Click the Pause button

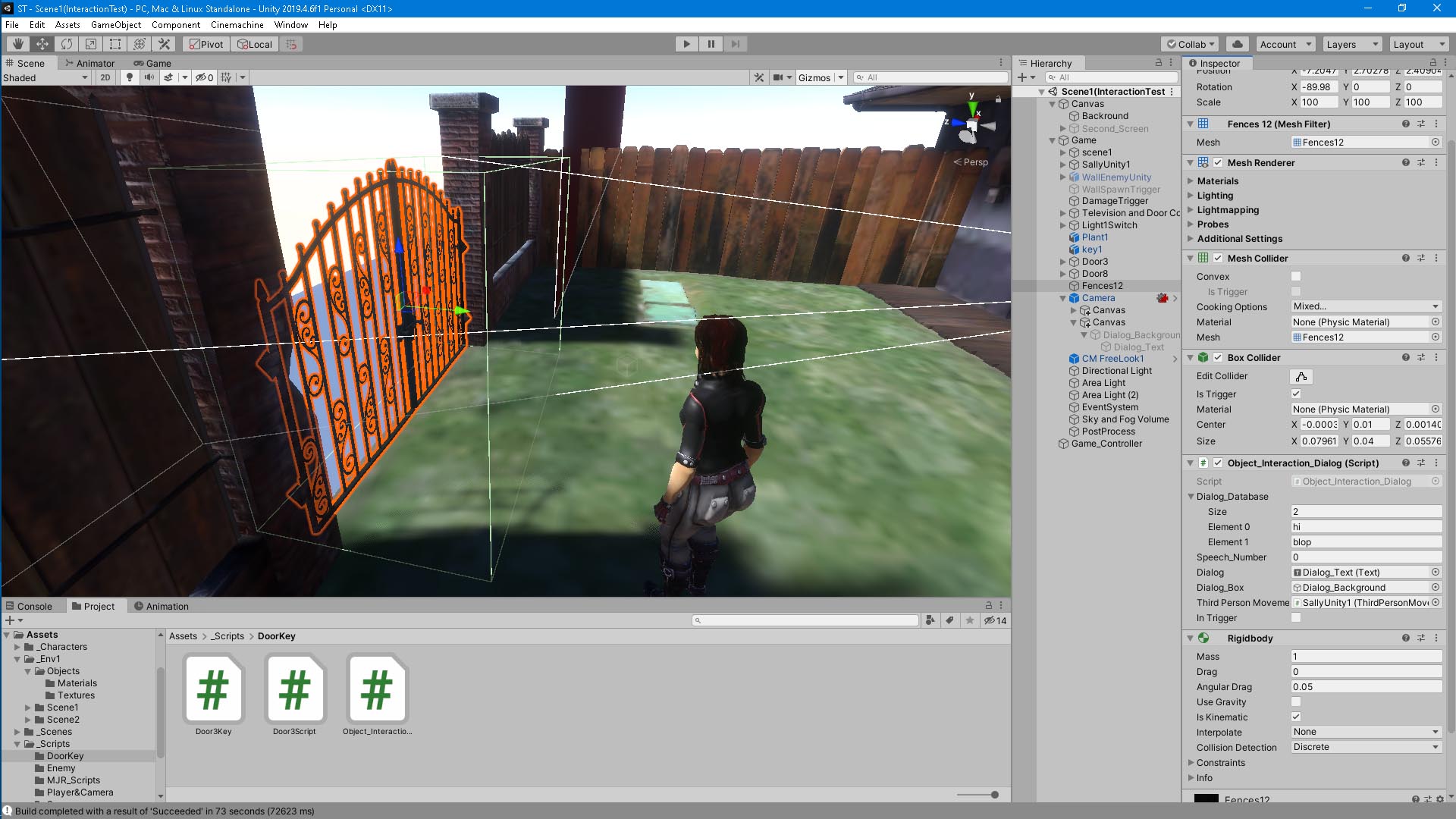(x=711, y=44)
